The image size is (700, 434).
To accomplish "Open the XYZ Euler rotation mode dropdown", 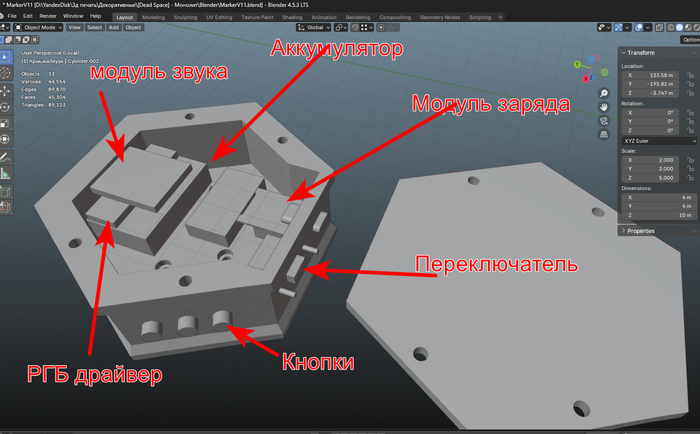I will coord(658,141).
